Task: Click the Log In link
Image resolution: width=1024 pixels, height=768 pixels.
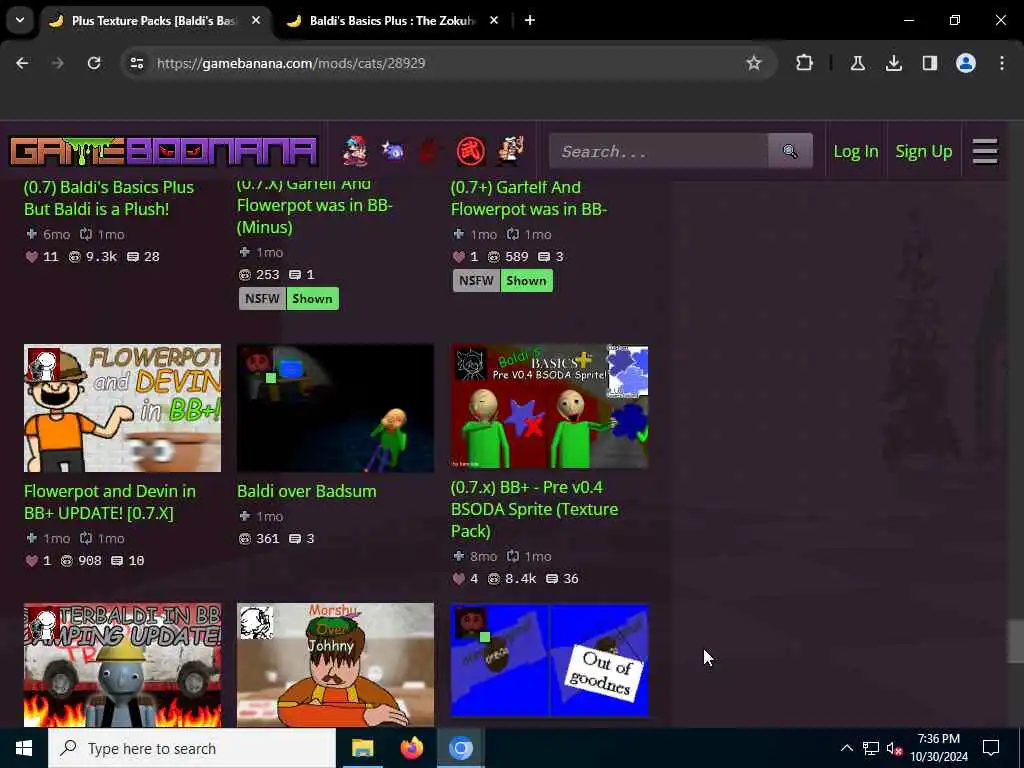Action: (x=856, y=152)
